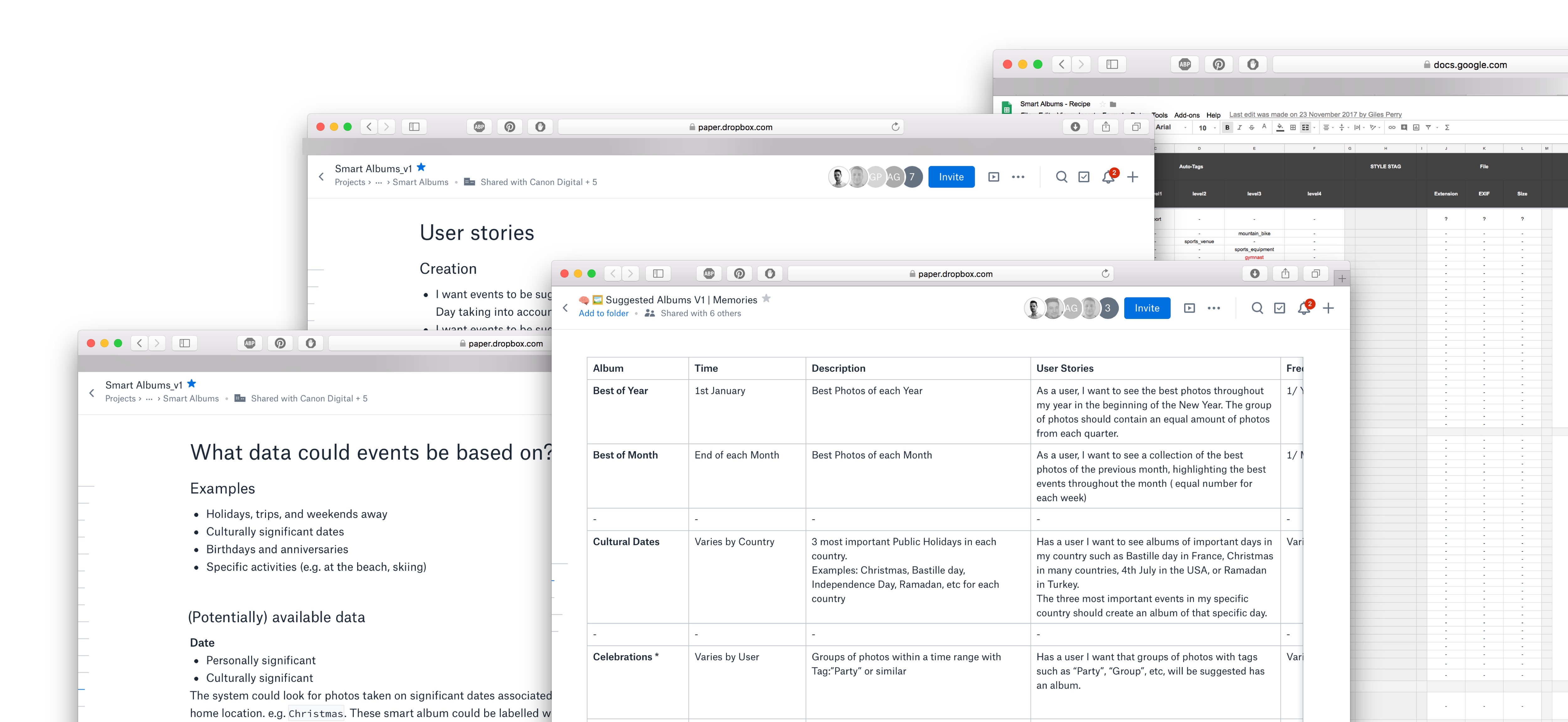1568x722 pixels.
Task: Click borders icon in Sheets toolbar
Action: click(x=1293, y=127)
